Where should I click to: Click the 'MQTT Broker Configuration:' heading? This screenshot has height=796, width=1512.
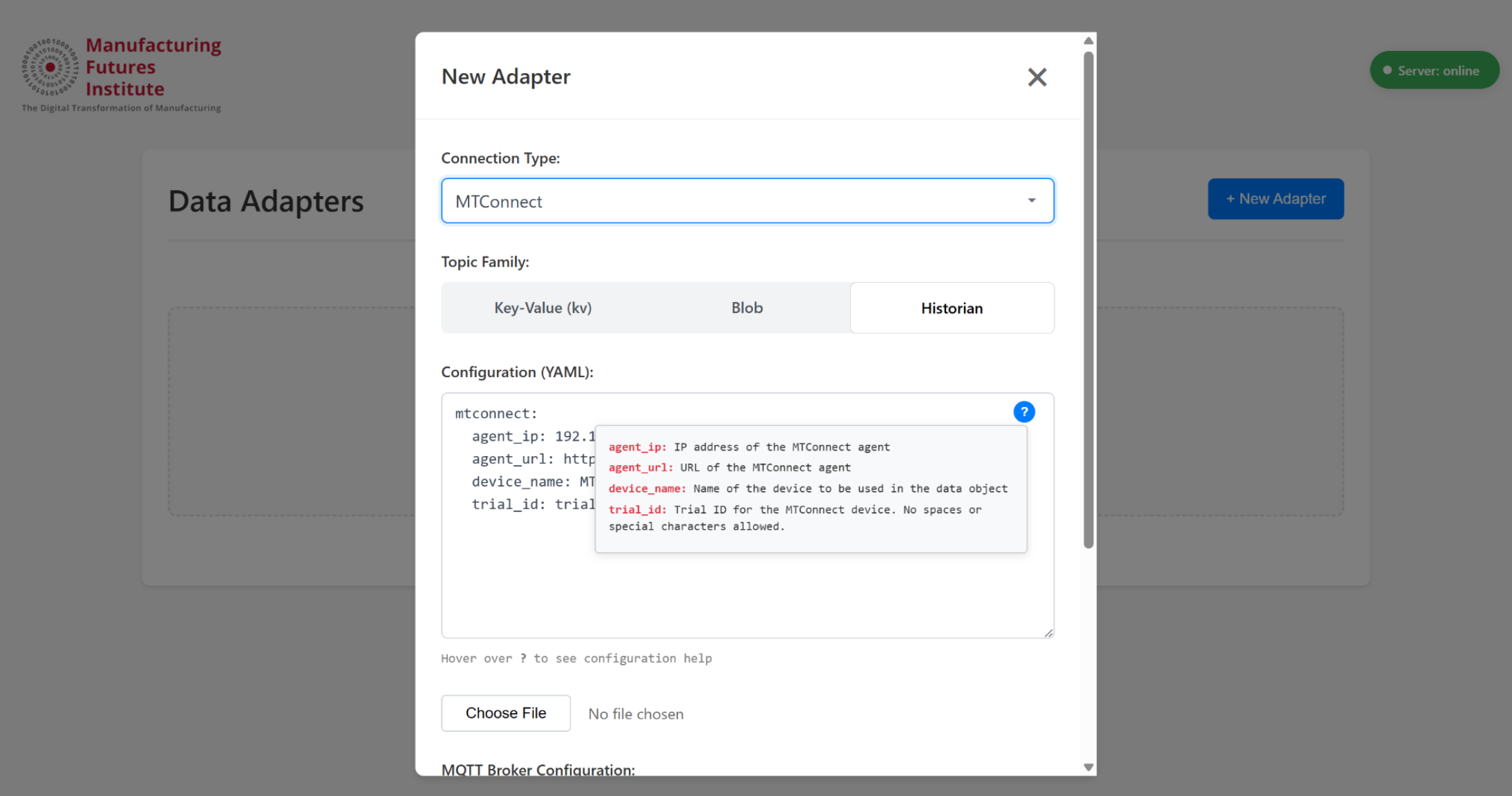pos(538,769)
